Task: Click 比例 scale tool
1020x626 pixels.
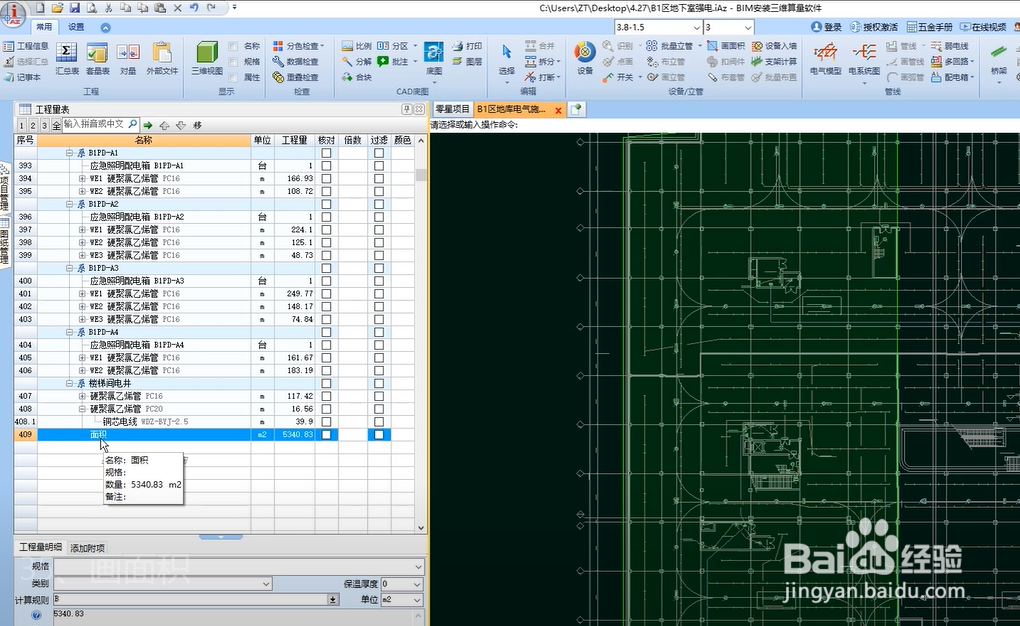Action: [357, 46]
